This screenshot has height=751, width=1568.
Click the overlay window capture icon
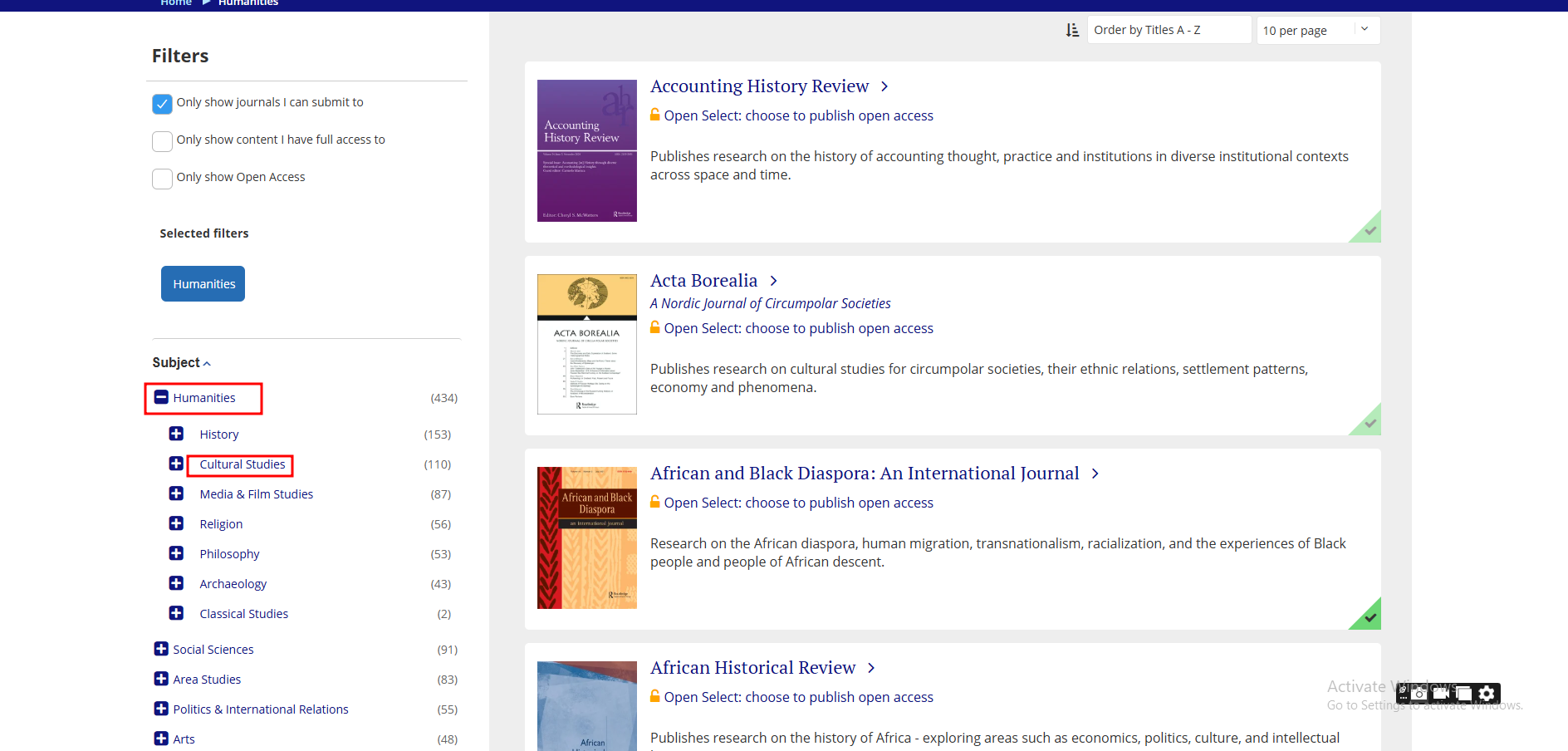1463,693
